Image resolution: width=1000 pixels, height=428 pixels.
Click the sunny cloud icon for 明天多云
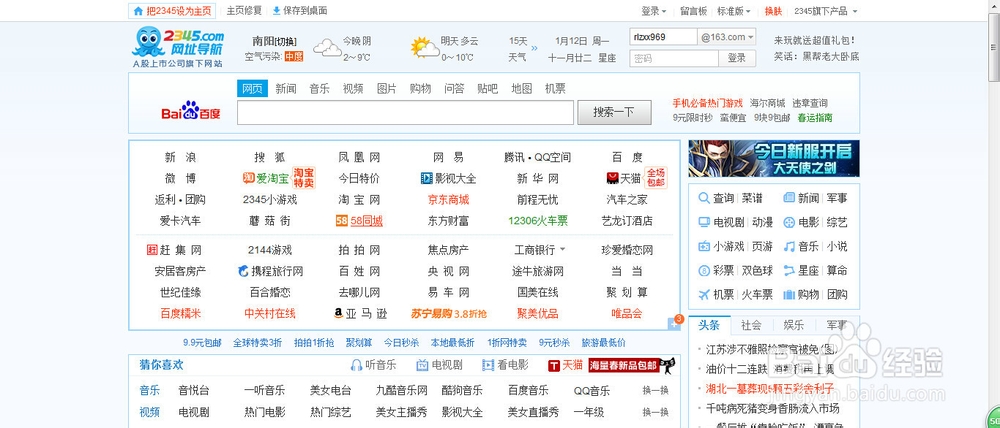pos(424,48)
